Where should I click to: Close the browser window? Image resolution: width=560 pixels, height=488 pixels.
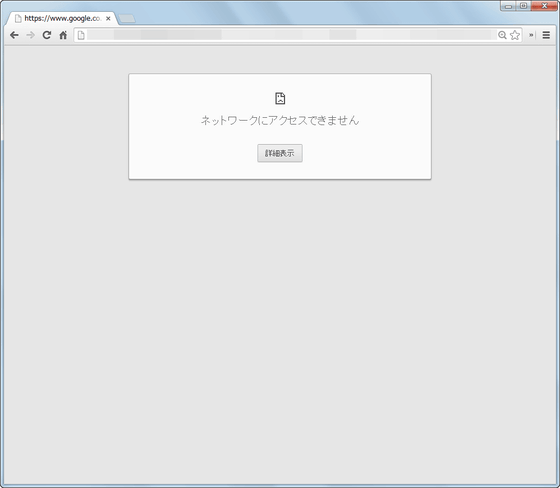544,6
